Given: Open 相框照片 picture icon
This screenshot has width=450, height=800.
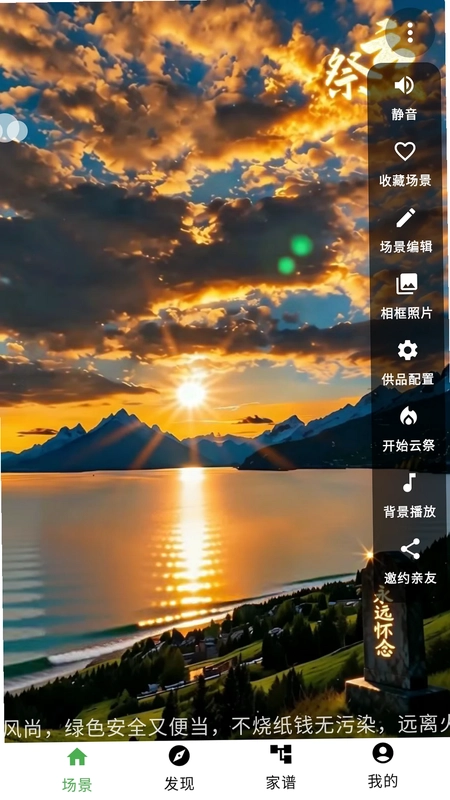Looking at the screenshot, I should pos(407,284).
